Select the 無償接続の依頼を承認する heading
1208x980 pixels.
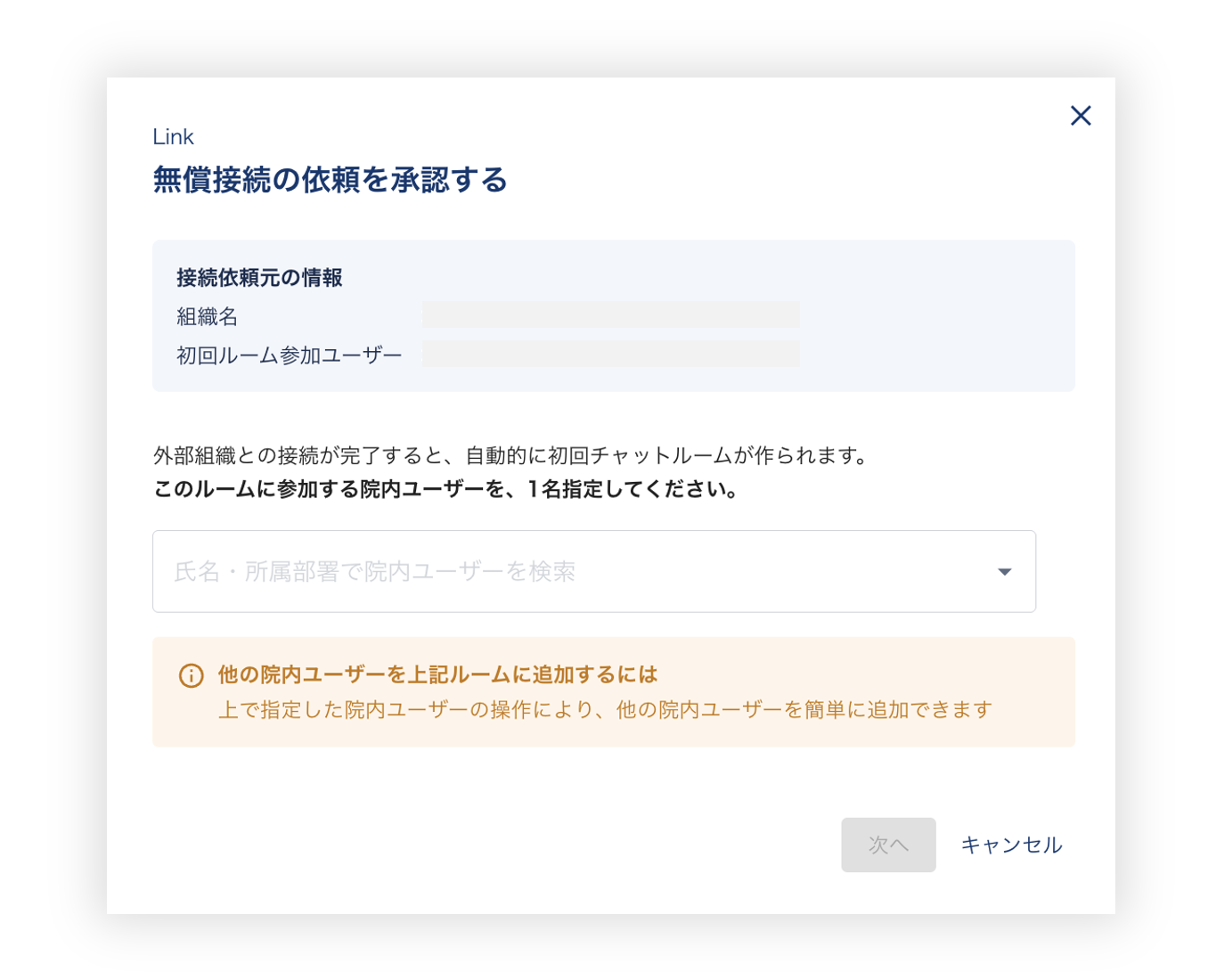pos(330,180)
